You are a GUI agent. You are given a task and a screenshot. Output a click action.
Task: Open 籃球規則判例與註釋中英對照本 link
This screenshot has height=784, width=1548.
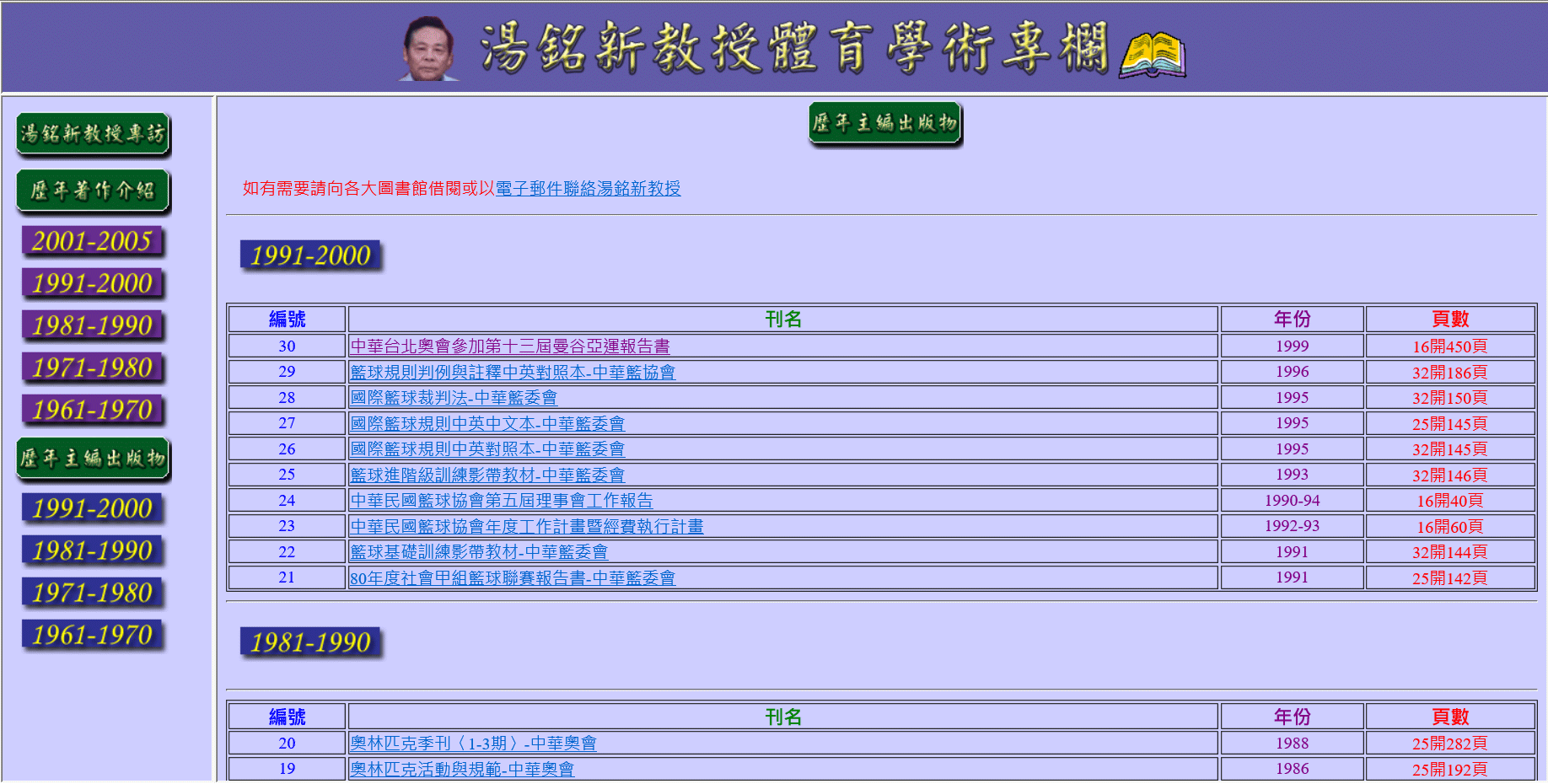coord(513,372)
